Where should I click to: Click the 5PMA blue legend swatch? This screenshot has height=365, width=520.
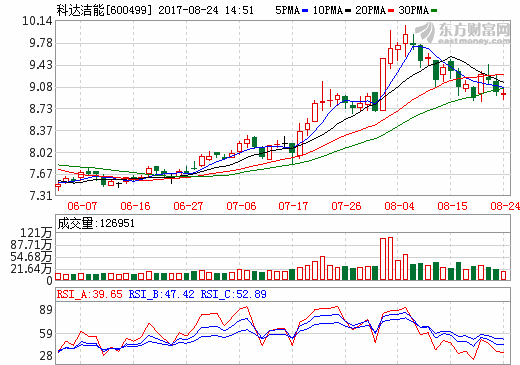tap(305, 11)
